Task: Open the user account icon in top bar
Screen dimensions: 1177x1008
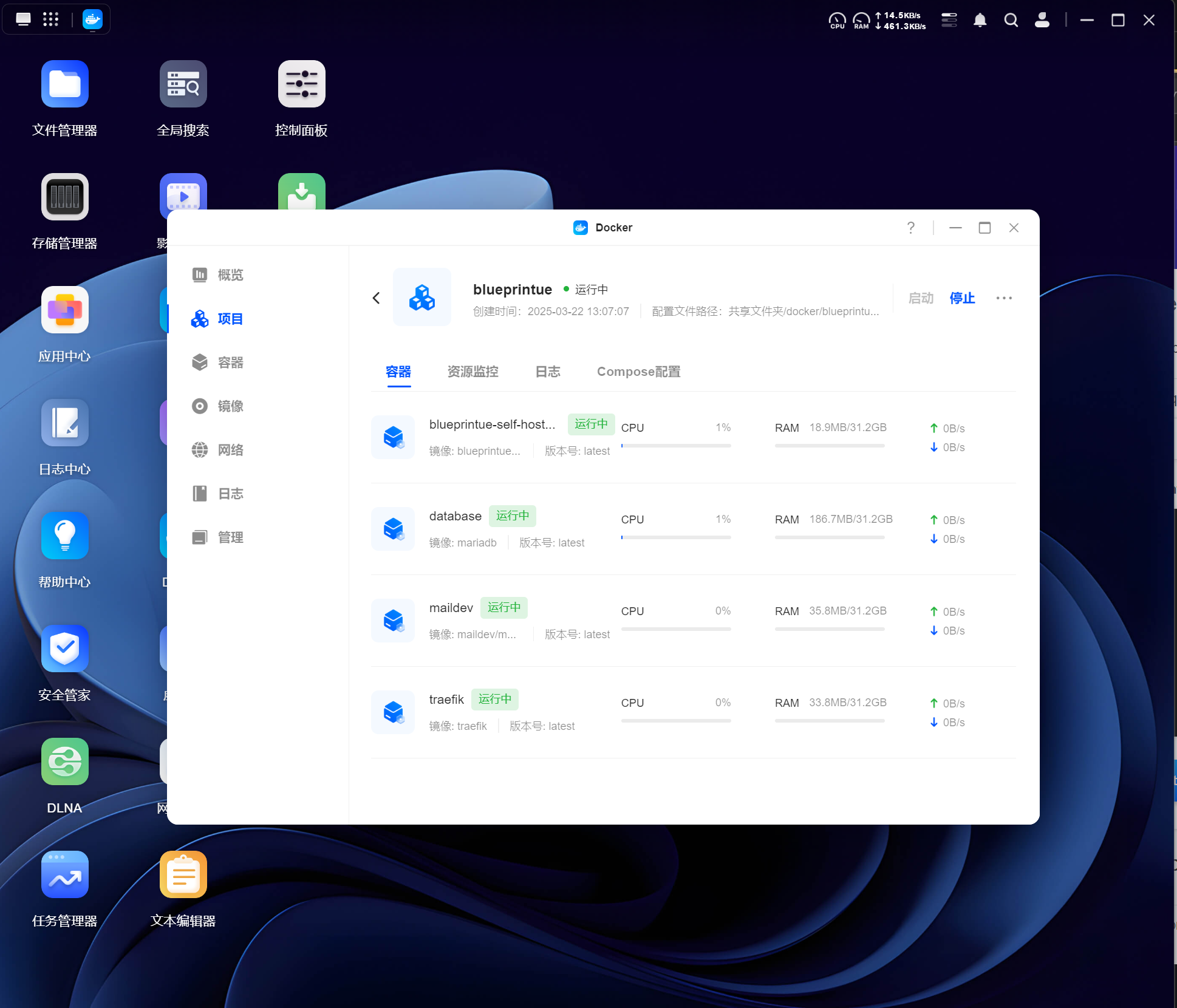Action: pos(1042,20)
